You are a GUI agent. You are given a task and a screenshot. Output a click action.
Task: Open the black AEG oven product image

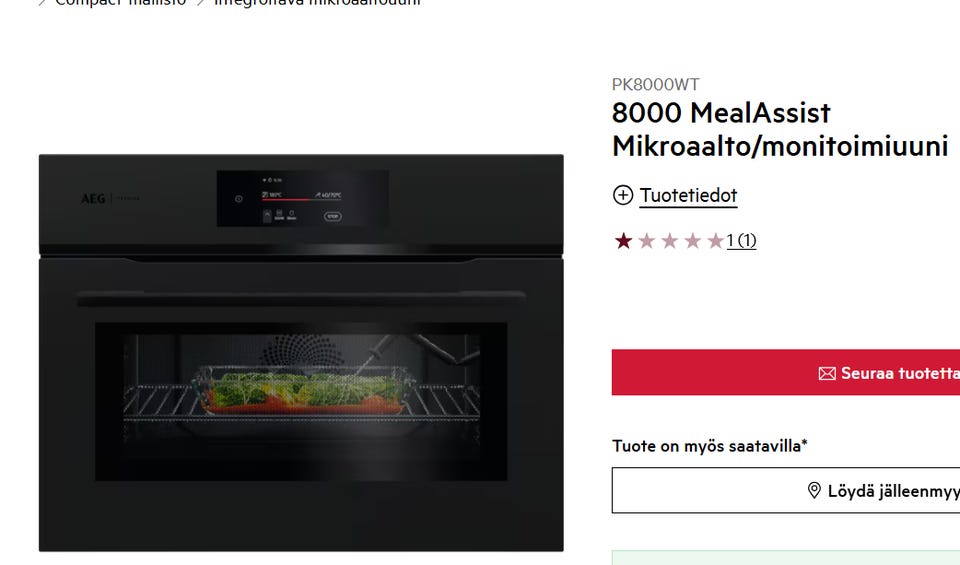click(301, 353)
